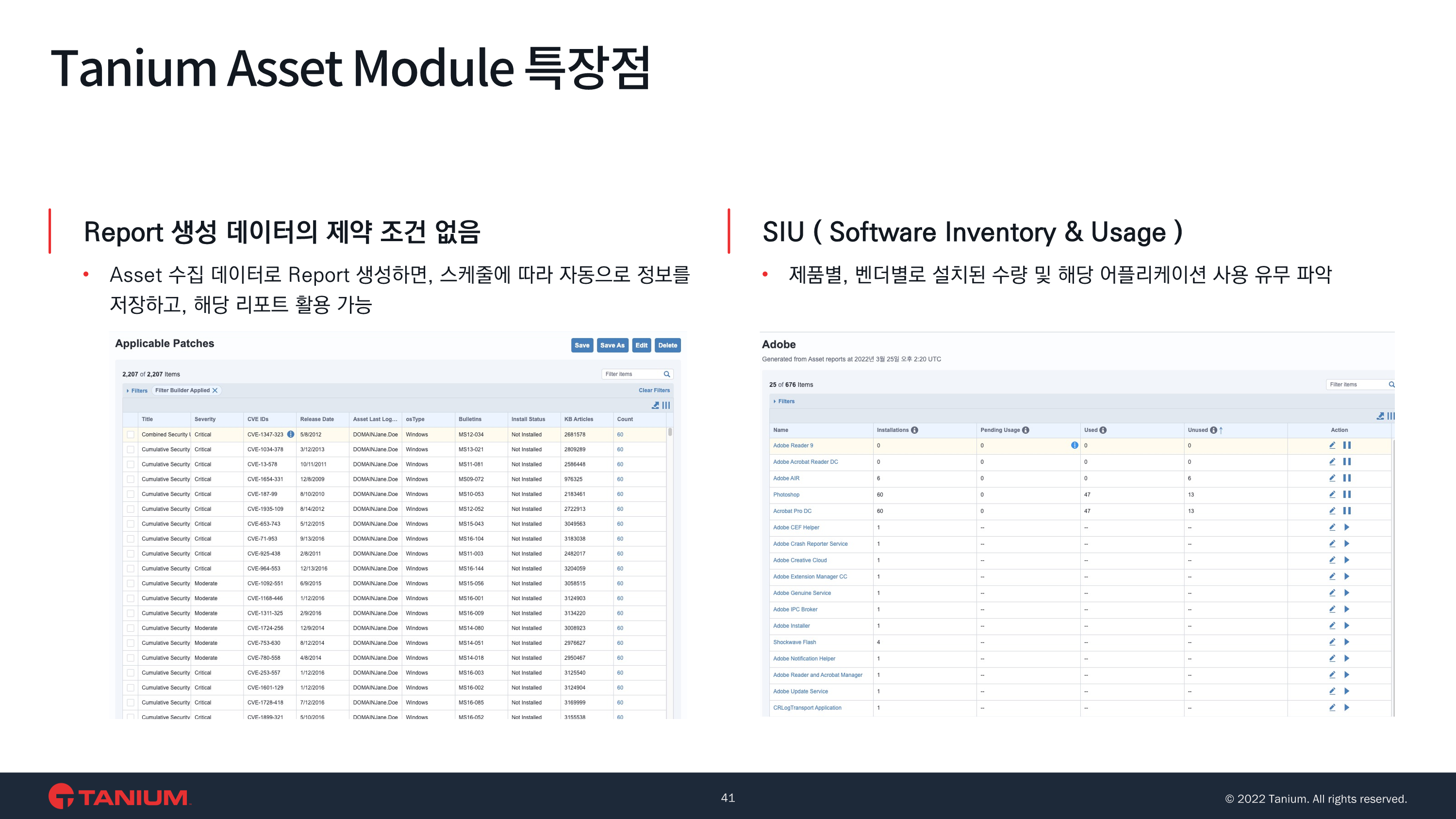Viewport: 1456px width, 819px height.
Task: Click search icon in Applicable Patches filter
Action: pyautogui.click(x=667, y=374)
